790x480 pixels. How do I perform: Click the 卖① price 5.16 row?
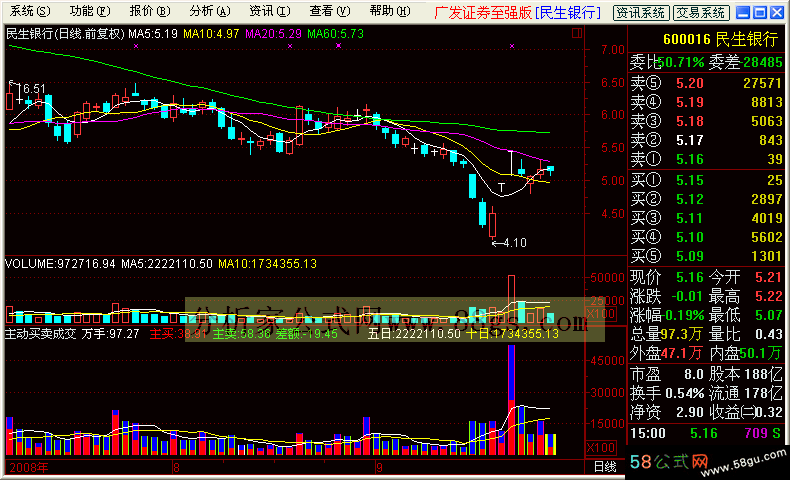pyautogui.click(x=706, y=159)
